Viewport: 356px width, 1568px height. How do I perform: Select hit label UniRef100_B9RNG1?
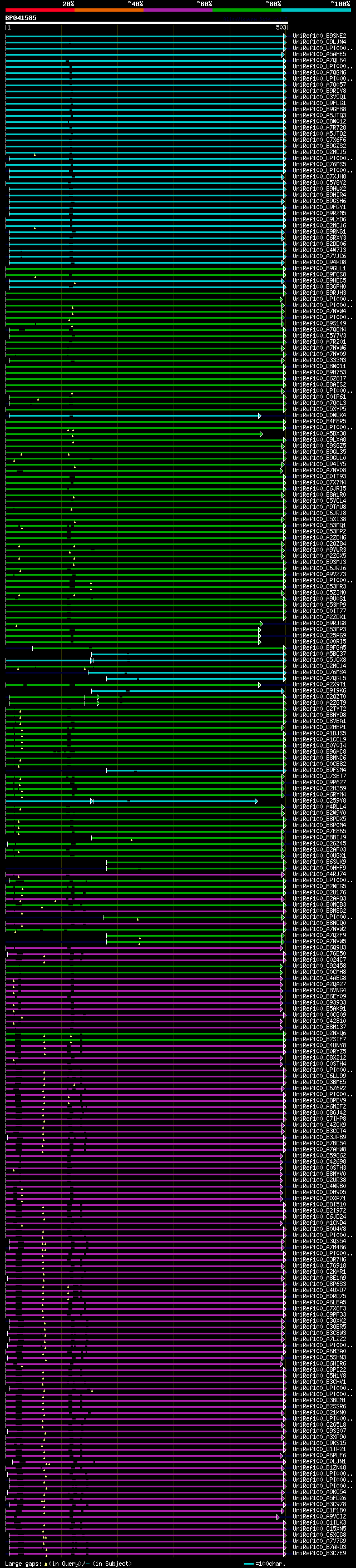click(x=319, y=232)
